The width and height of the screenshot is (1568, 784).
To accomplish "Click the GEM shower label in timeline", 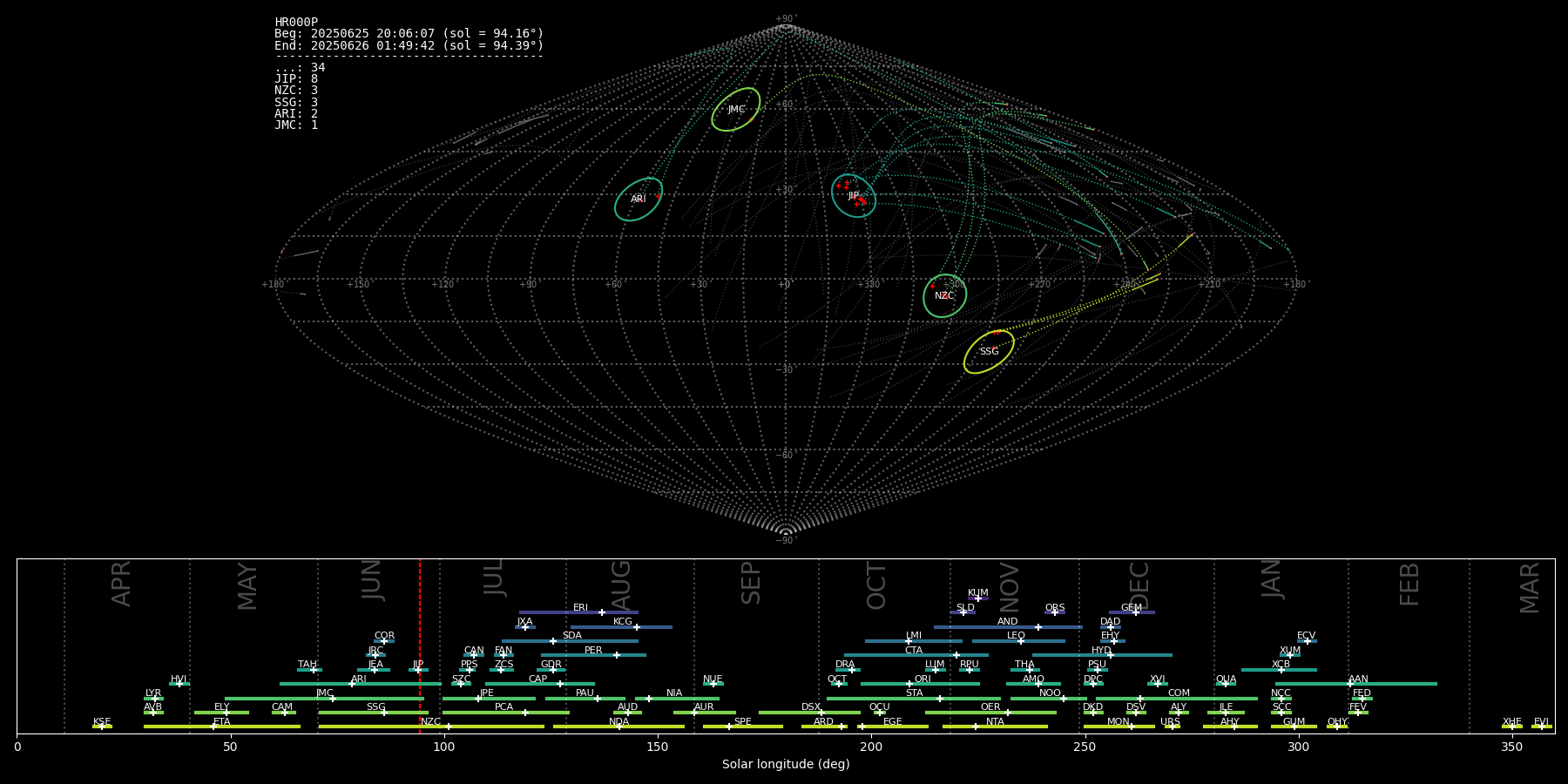I will point(1132,608).
